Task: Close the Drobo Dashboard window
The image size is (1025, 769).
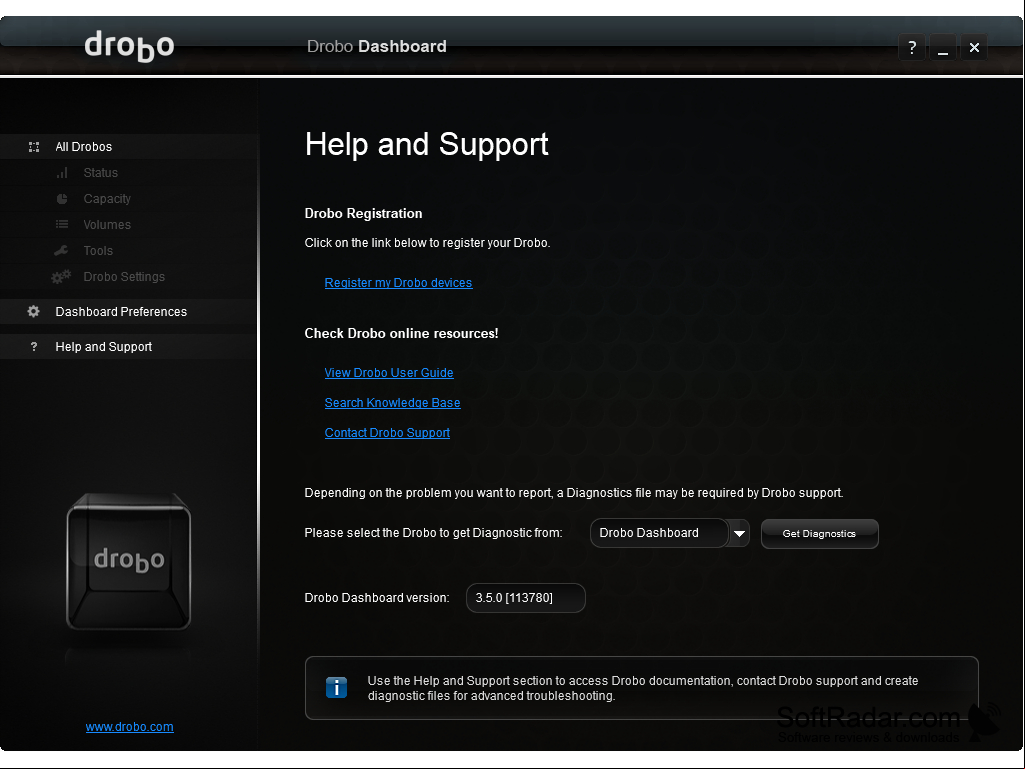Action: tap(974, 47)
